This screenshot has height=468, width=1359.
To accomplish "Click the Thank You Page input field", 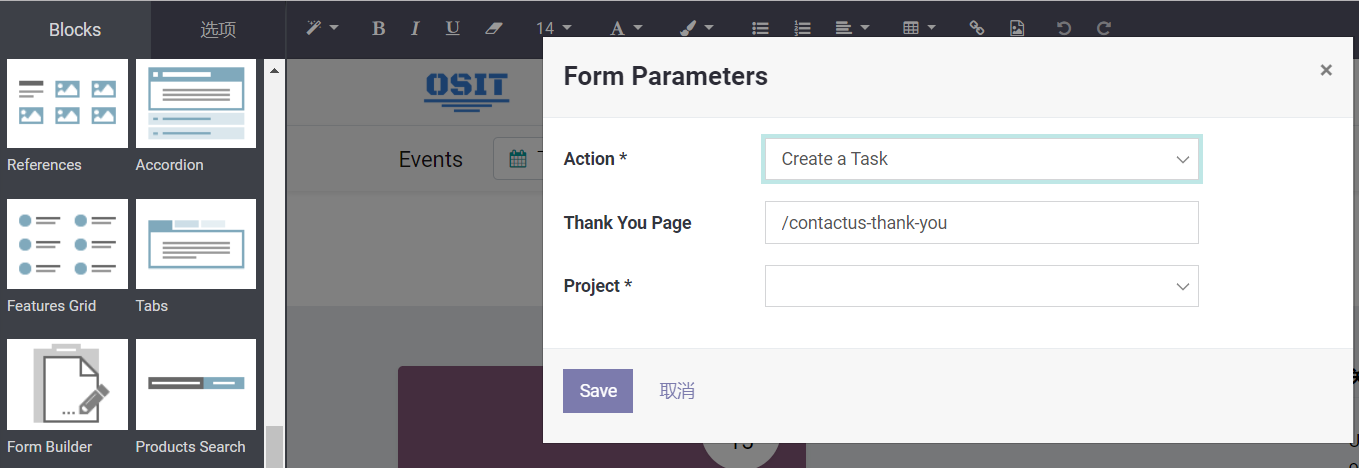I will pos(981,223).
